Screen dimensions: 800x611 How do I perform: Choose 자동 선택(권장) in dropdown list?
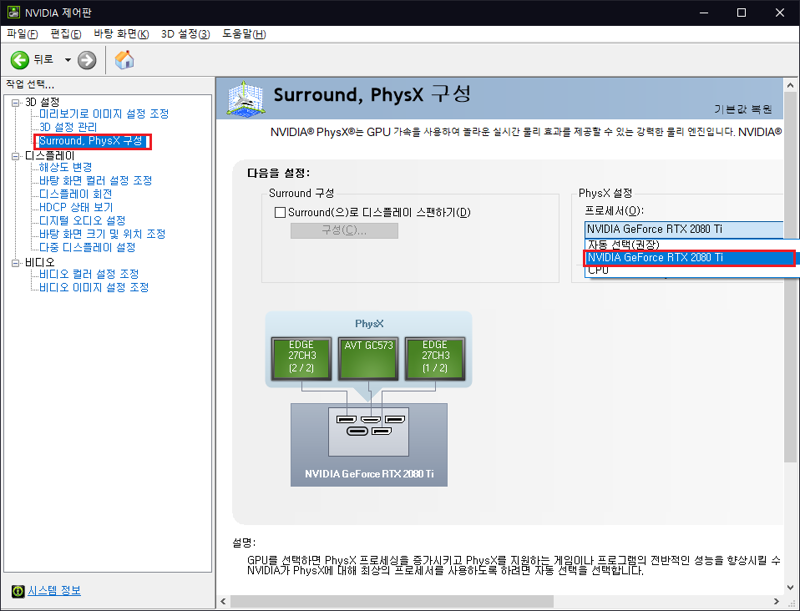(x=692, y=244)
